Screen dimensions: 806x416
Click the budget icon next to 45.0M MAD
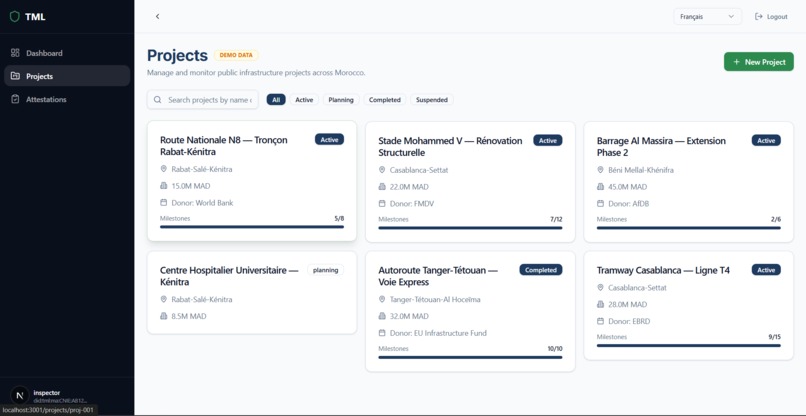[x=600, y=187]
